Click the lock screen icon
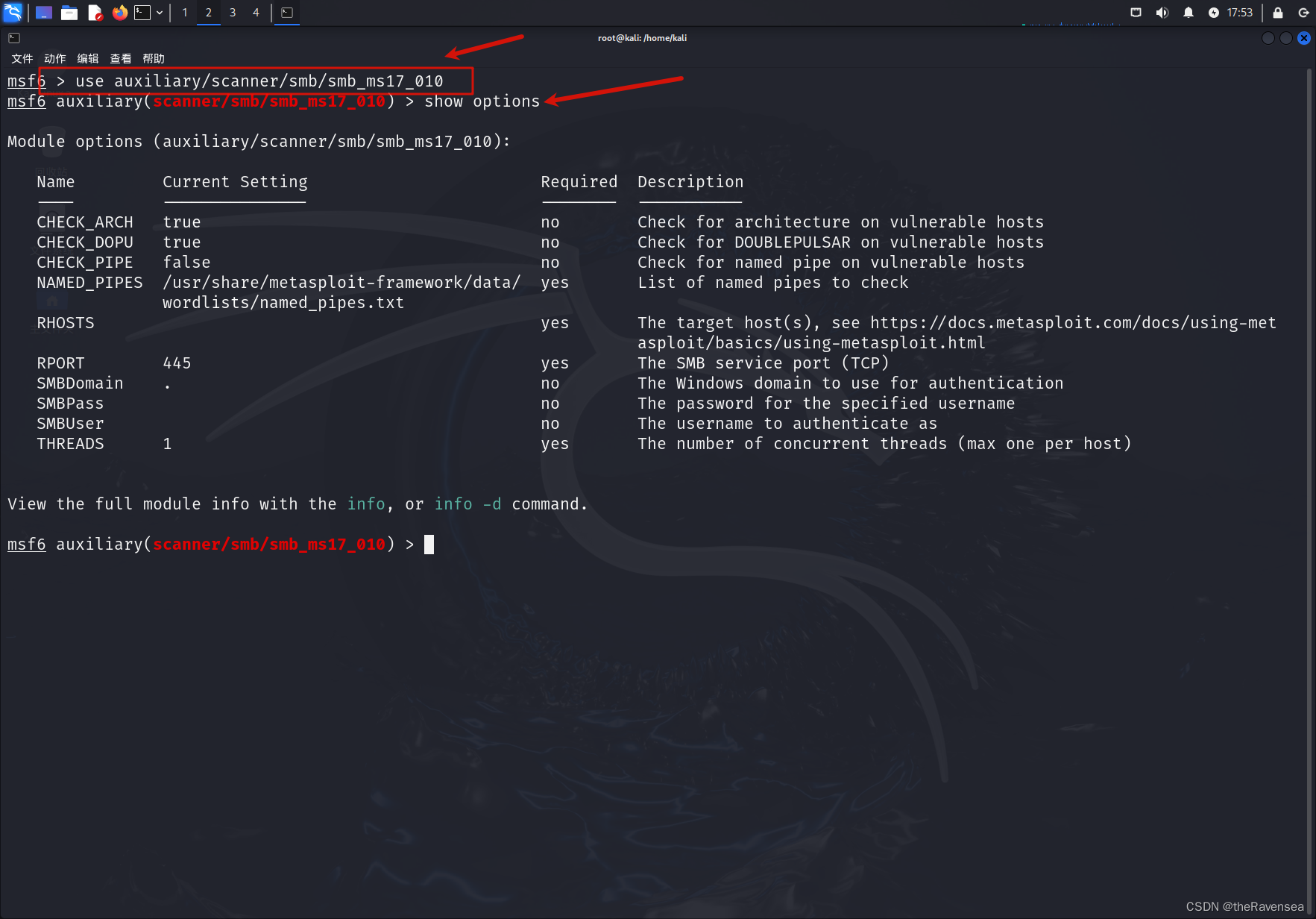This screenshot has width=1316, height=919. pos(1278,13)
